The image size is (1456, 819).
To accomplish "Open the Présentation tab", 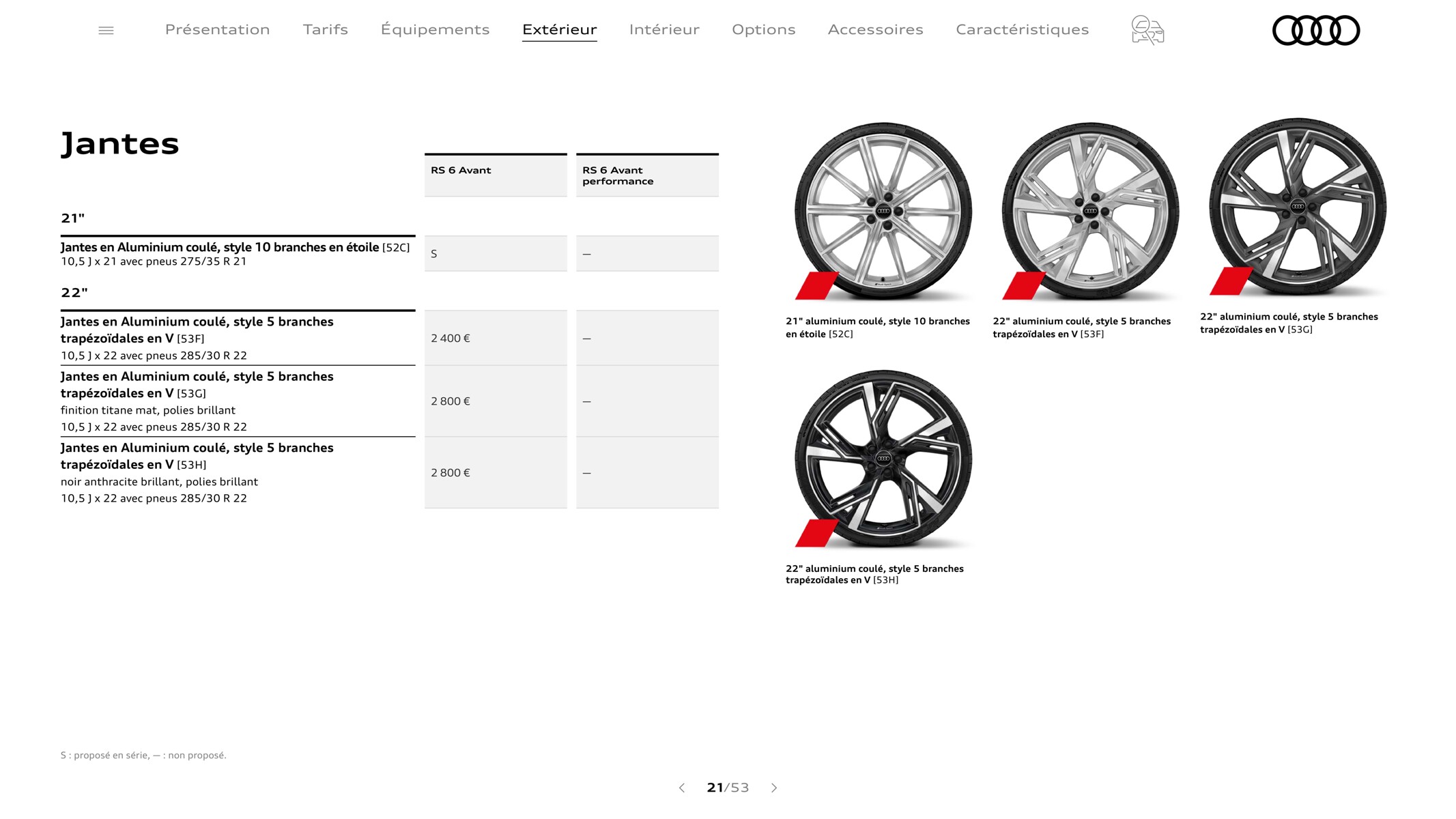I will [218, 29].
